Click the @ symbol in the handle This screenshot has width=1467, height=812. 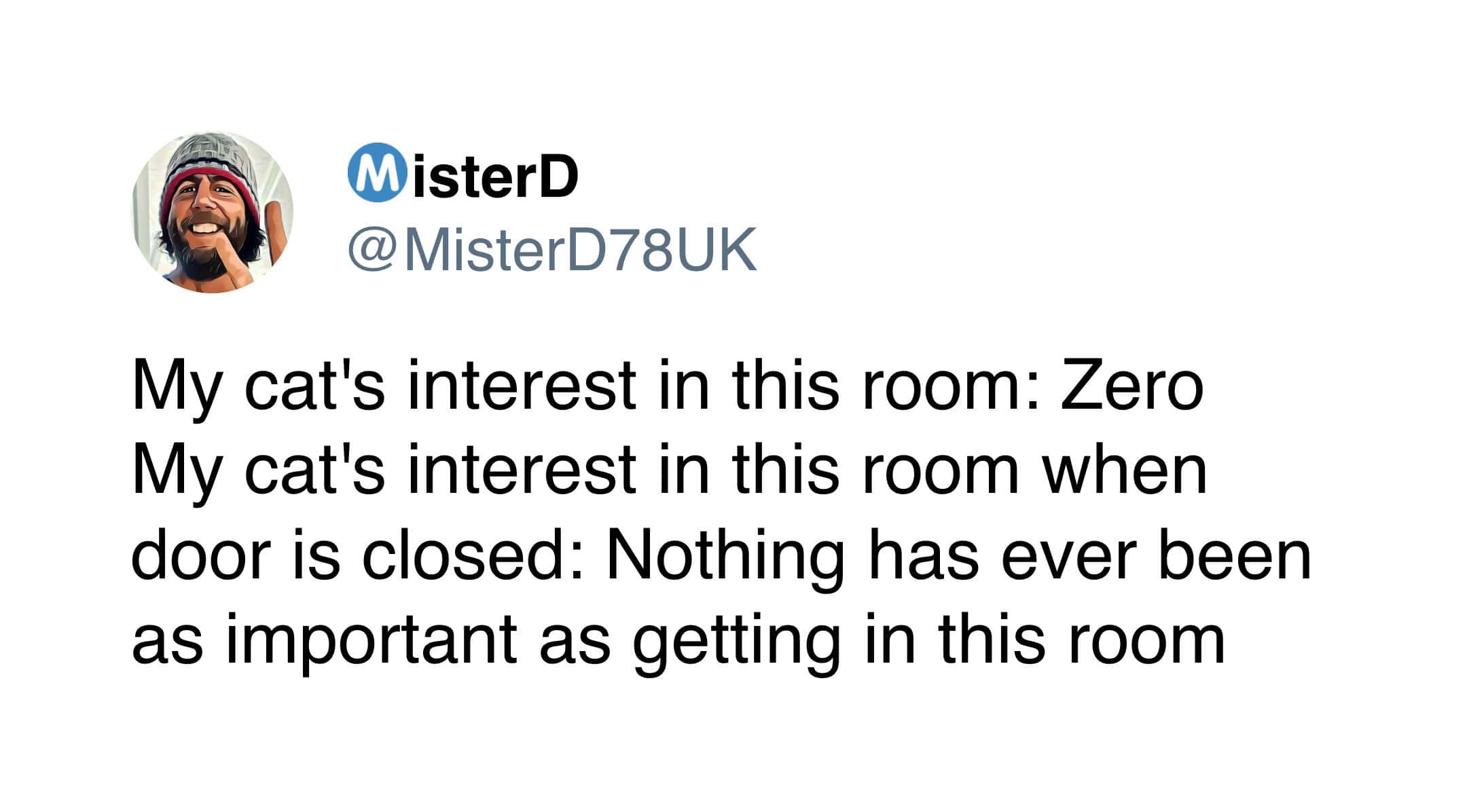[x=371, y=251]
